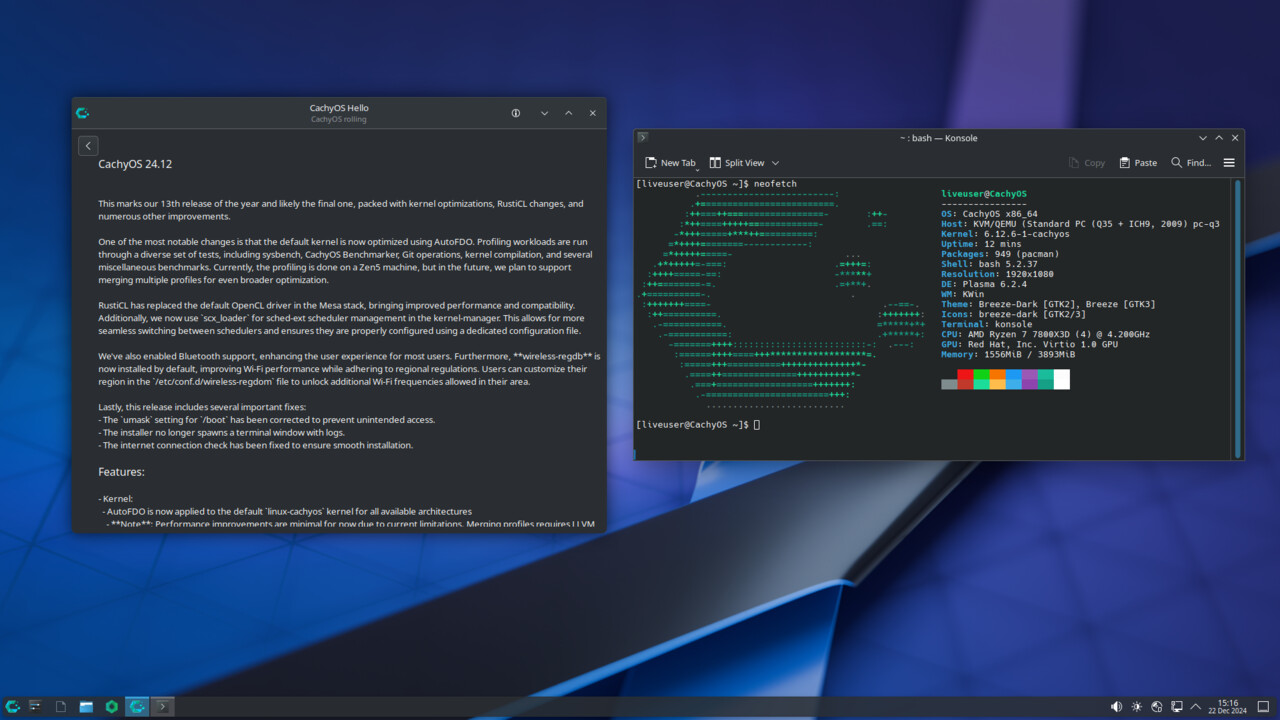The height and width of the screenshot is (720, 1280).
Task: Open the Konsole hamburger menu
Action: pos(1229,162)
